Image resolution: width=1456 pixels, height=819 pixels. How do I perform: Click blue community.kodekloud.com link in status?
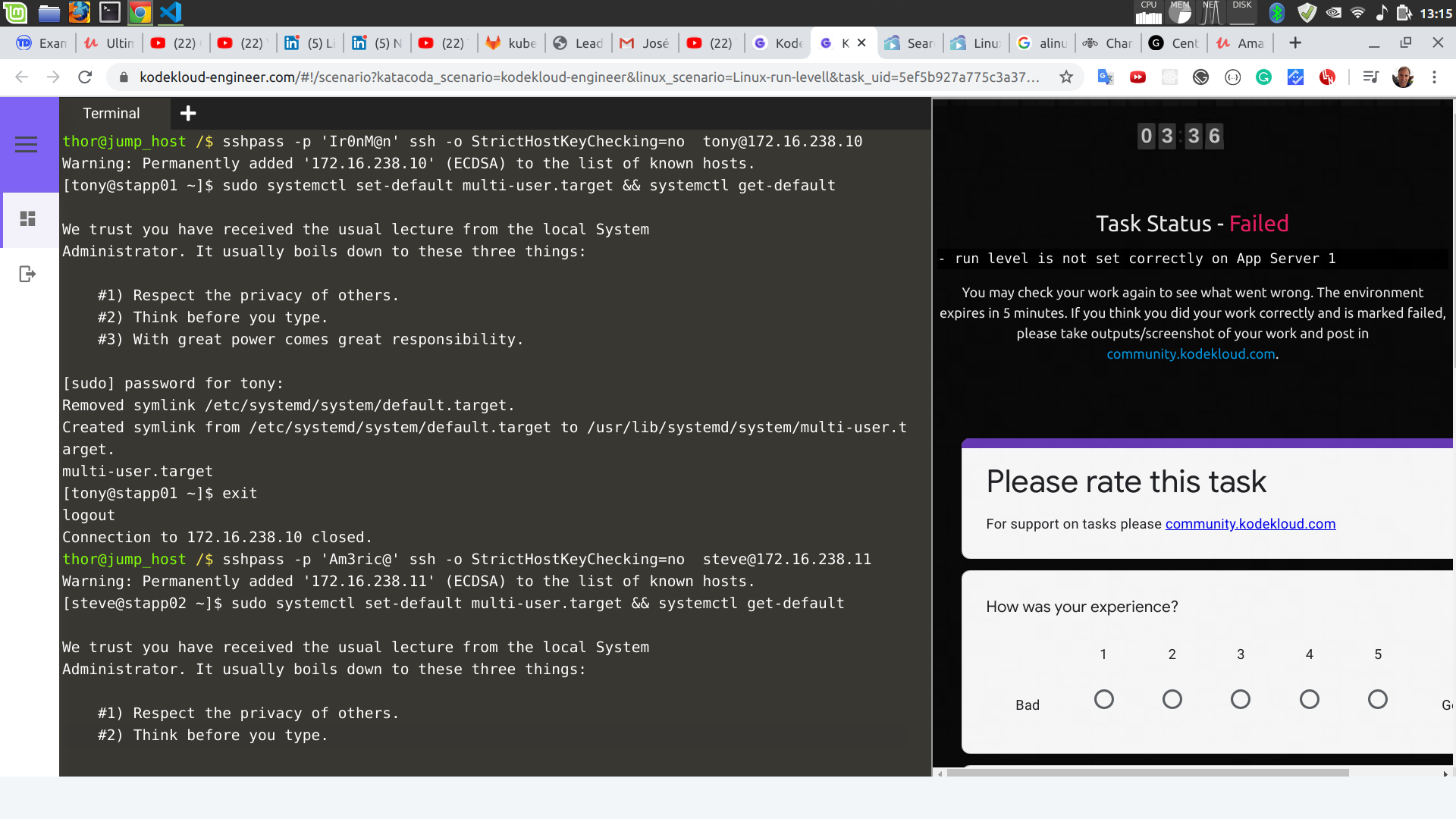(x=1191, y=354)
